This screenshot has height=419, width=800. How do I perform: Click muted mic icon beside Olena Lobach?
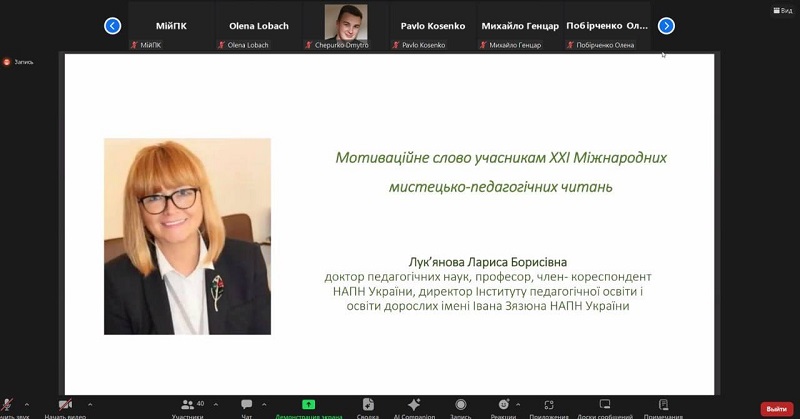(x=221, y=45)
